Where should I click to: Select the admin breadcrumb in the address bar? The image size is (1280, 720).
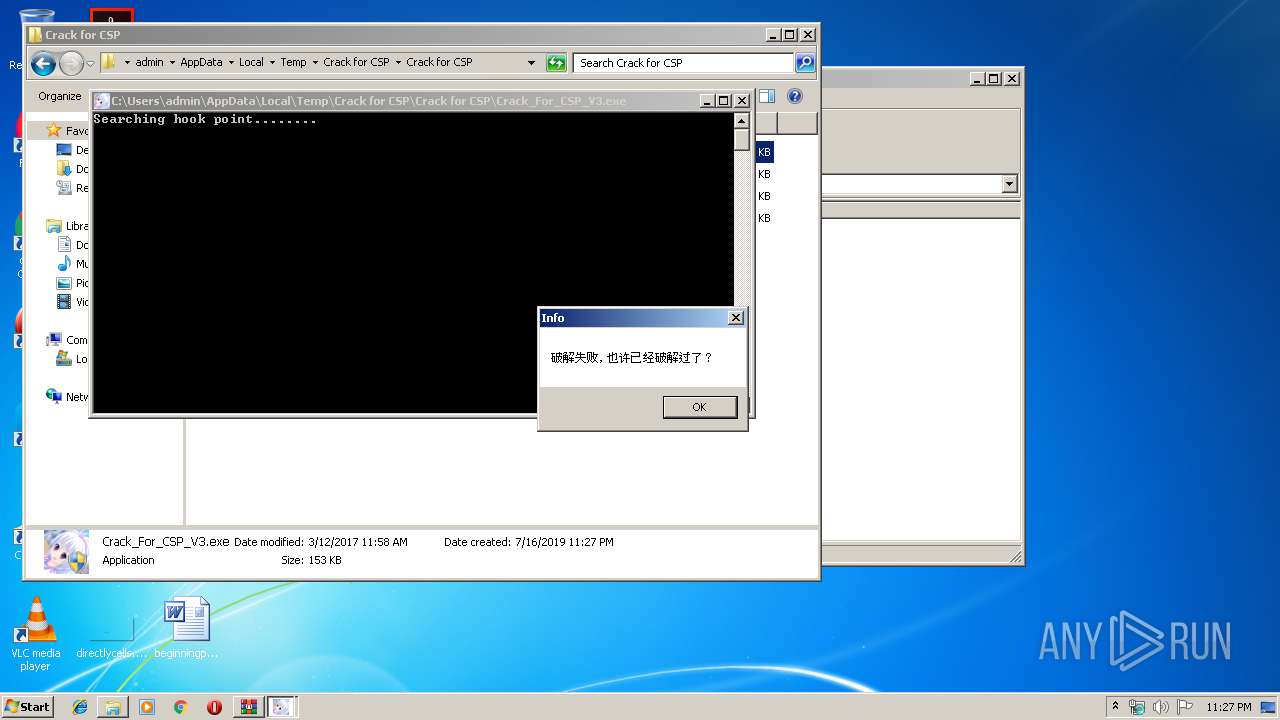click(x=149, y=62)
